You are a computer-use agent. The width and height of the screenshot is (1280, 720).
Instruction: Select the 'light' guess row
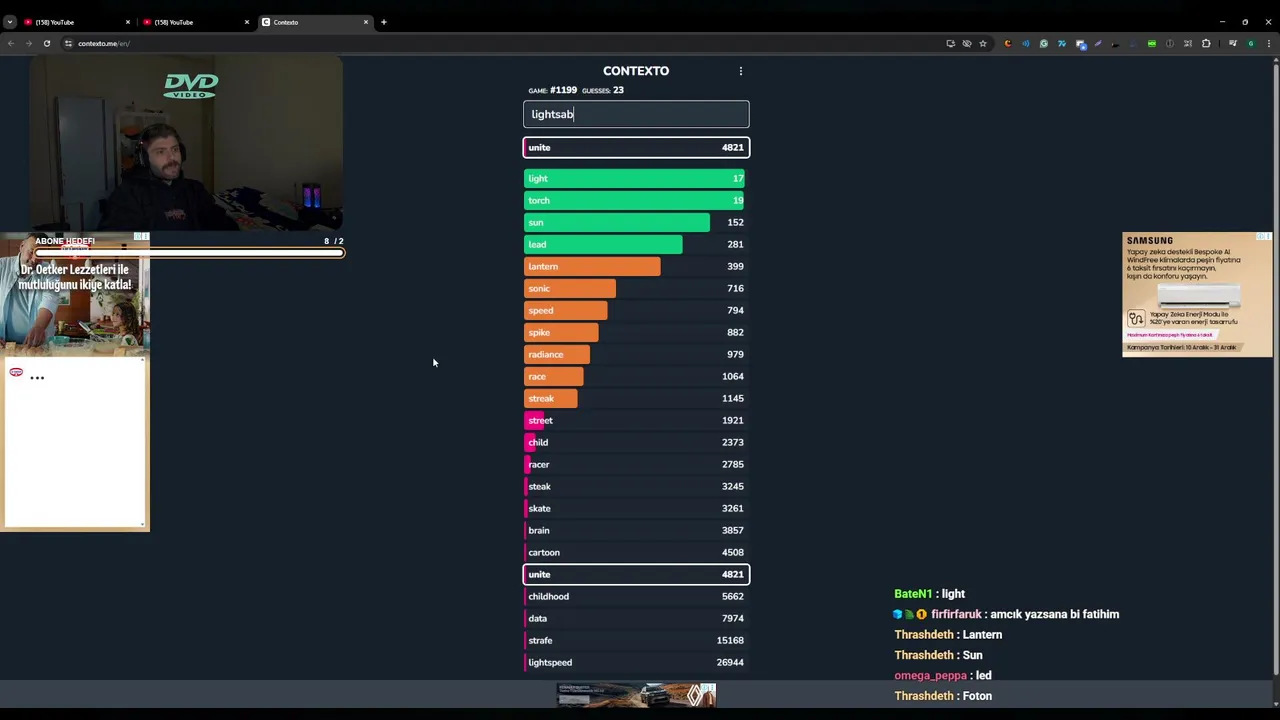[x=636, y=178]
